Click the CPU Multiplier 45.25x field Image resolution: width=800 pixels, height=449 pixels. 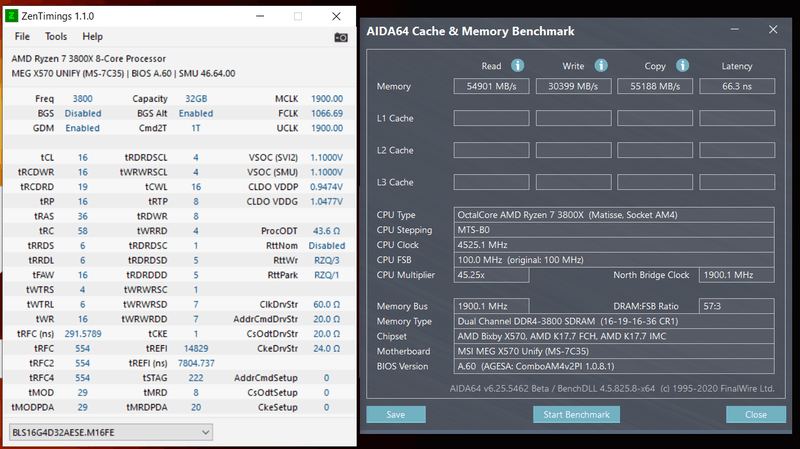point(491,275)
